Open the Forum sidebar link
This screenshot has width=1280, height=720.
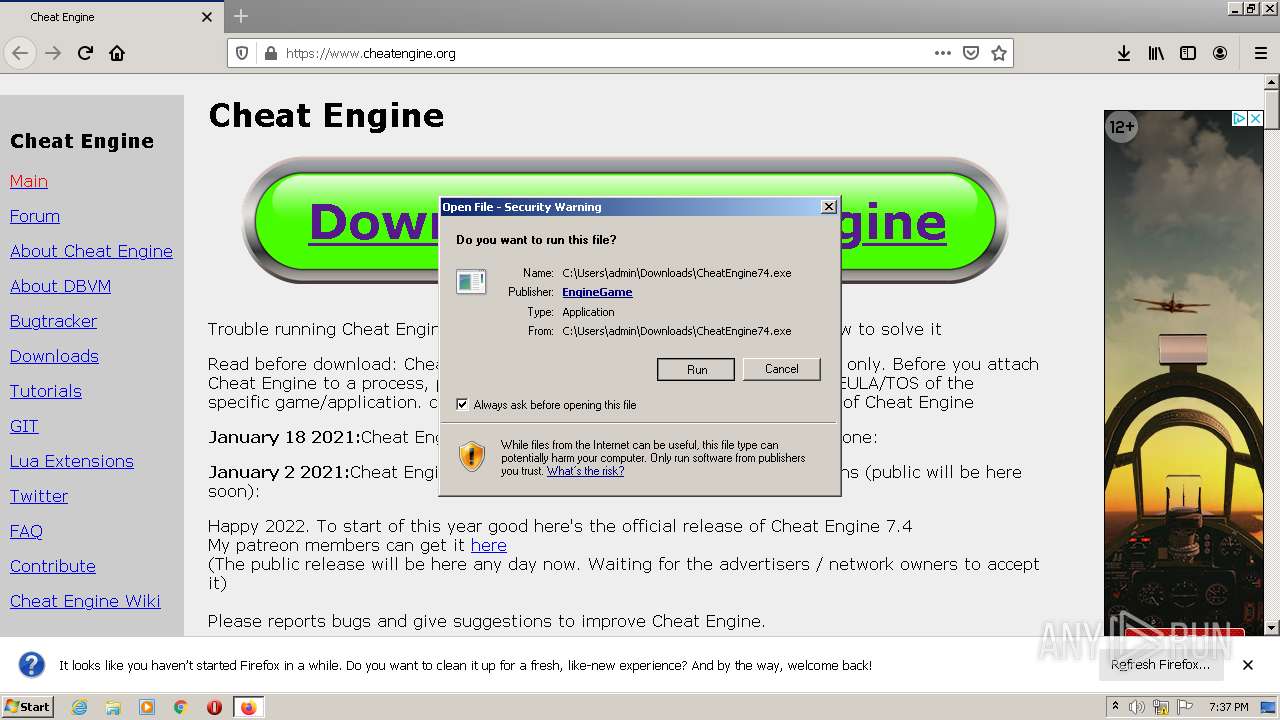pos(35,216)
